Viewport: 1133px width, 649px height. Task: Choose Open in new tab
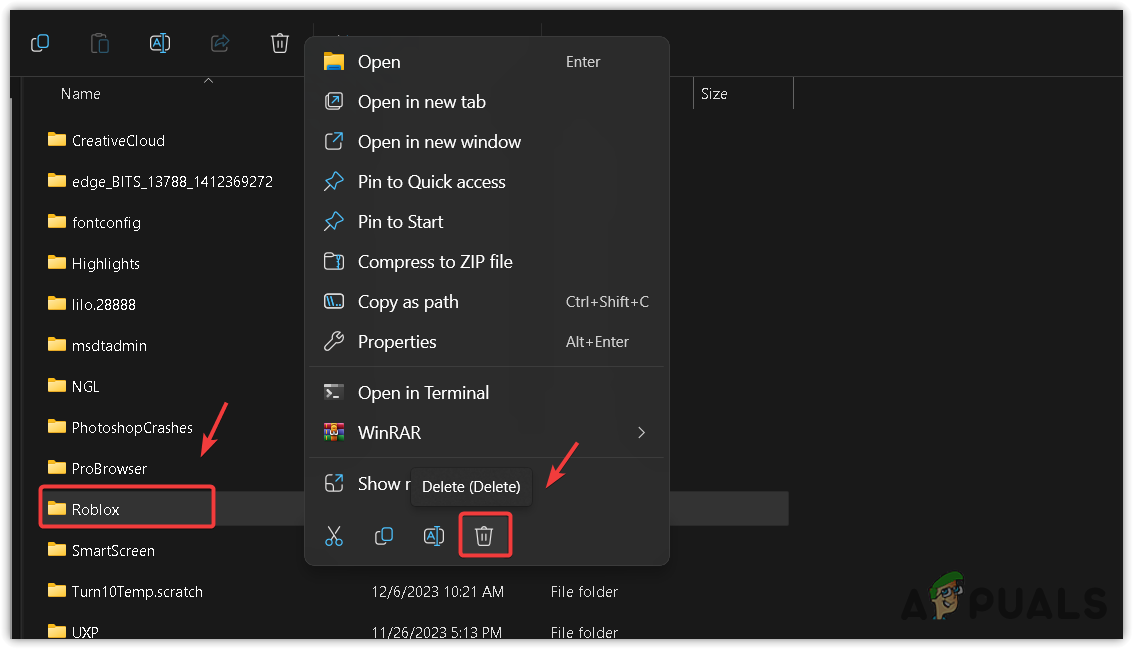tap(421, 102)
